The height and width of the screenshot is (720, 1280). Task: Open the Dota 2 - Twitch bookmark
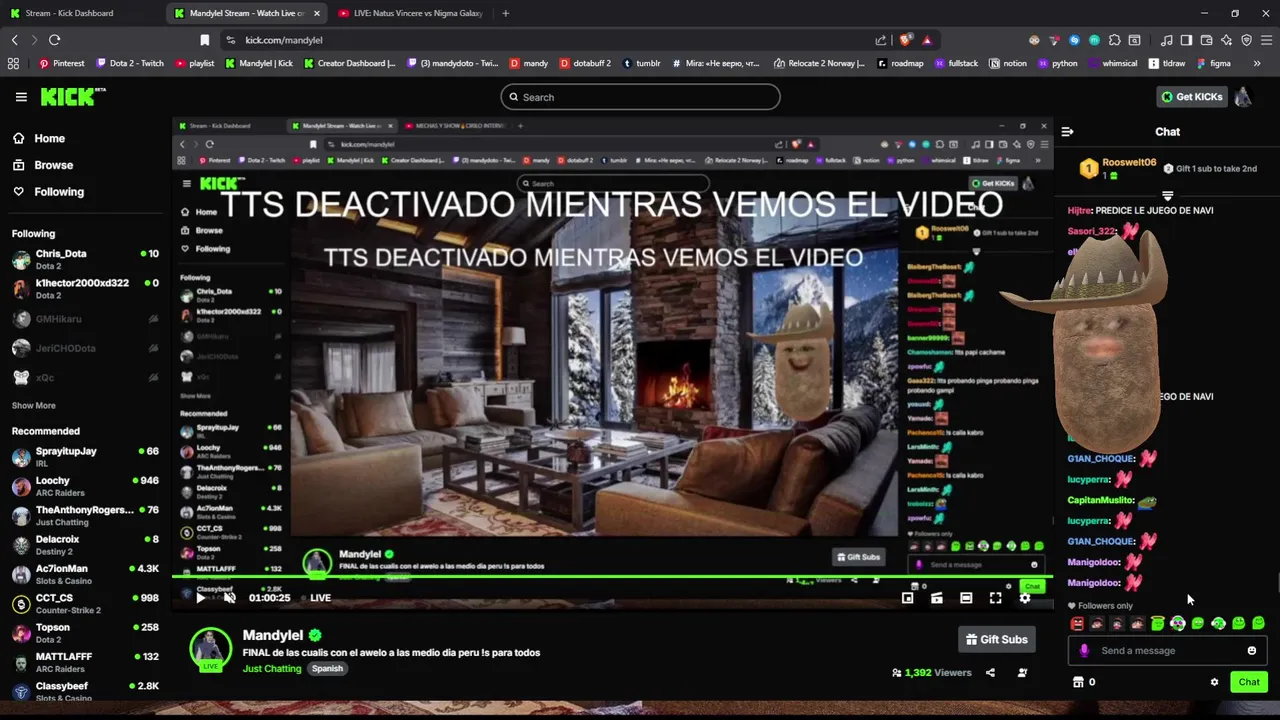coord(130,63)
